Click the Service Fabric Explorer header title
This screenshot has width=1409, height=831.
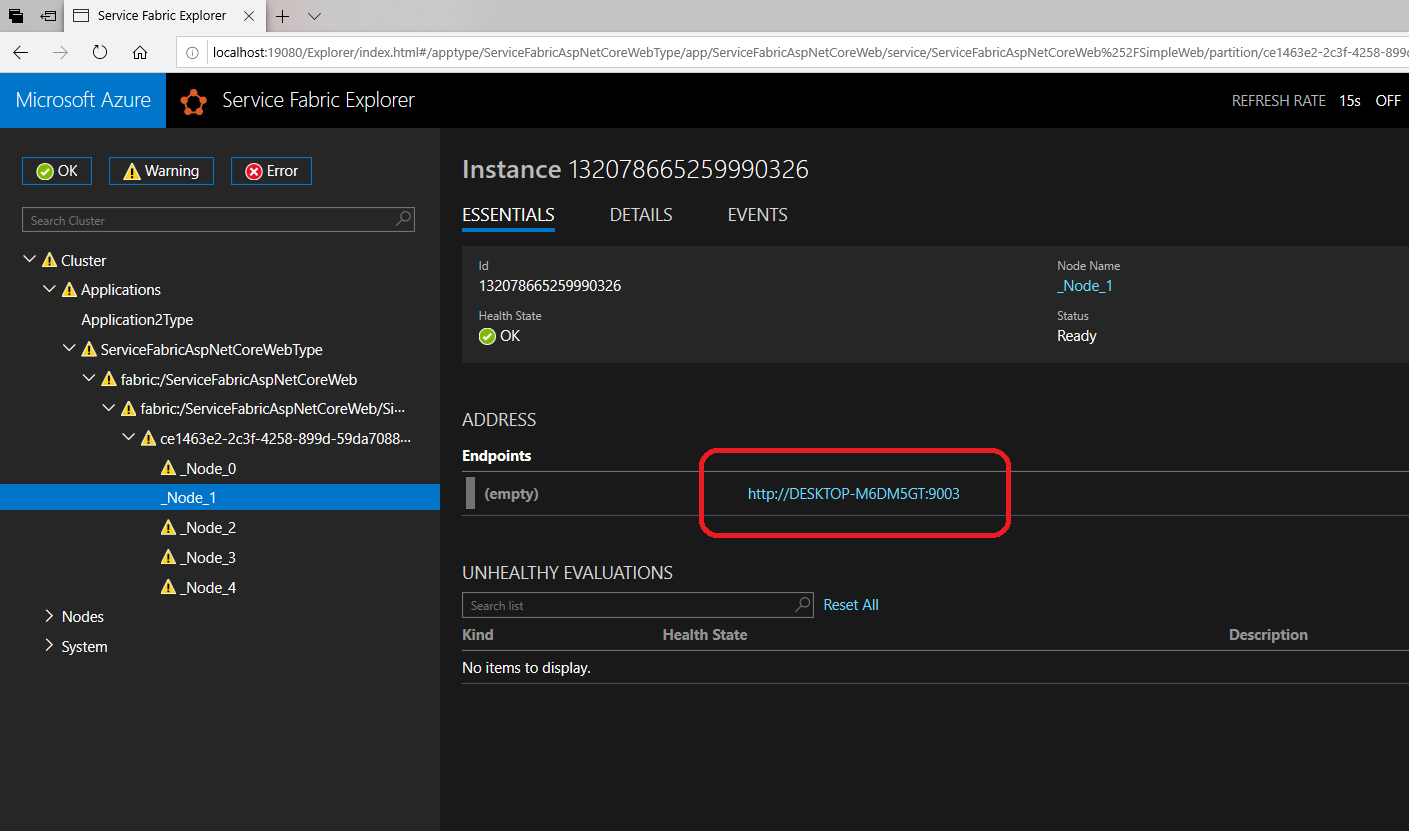click(318, 100)
